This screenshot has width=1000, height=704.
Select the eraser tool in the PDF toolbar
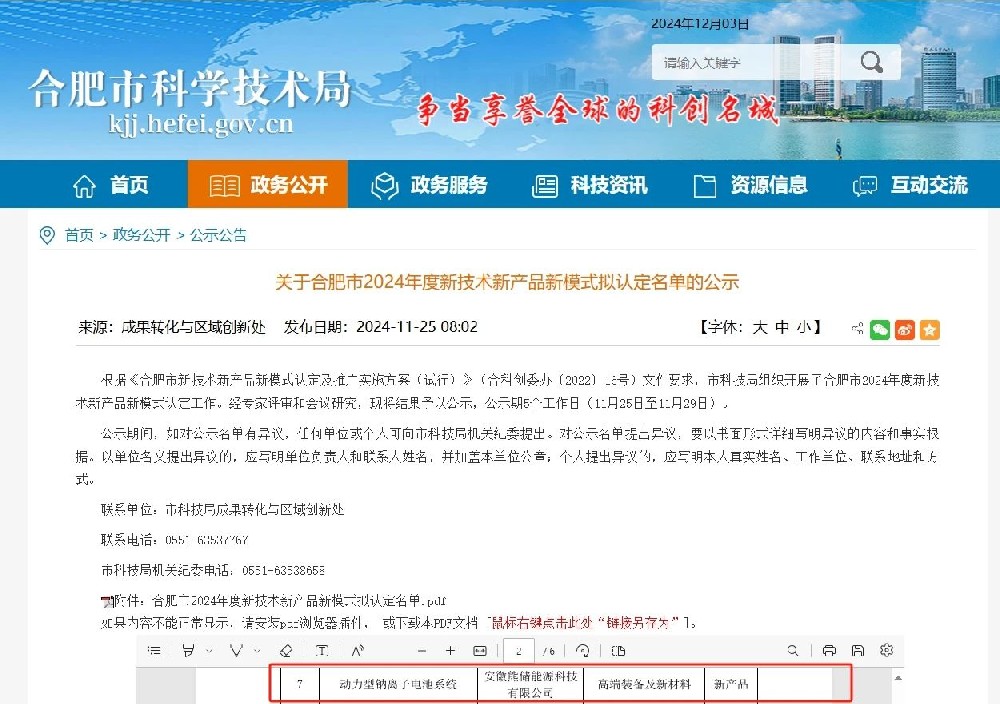pos(285,651)
